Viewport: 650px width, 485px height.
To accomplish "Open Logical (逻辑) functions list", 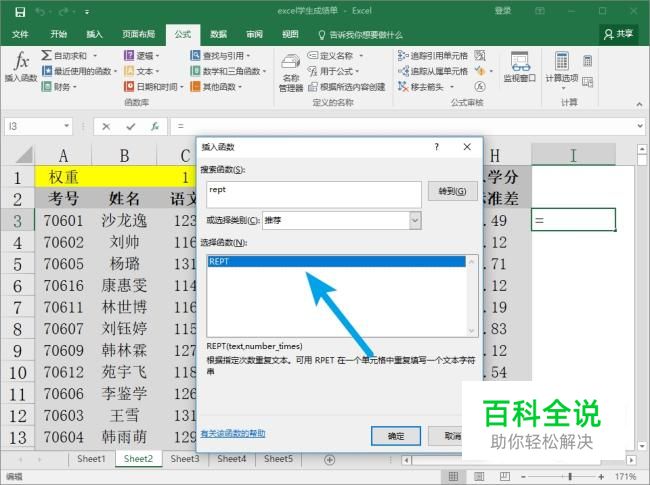I will click(141, 56).
